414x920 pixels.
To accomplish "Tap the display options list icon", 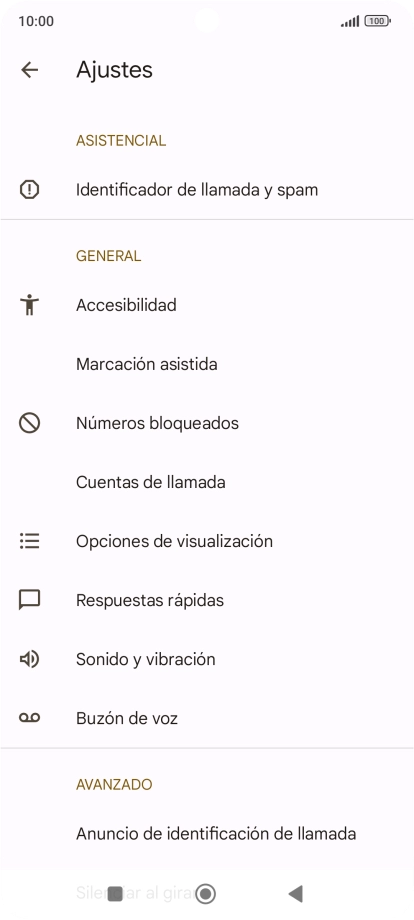I will pos(29,540).
